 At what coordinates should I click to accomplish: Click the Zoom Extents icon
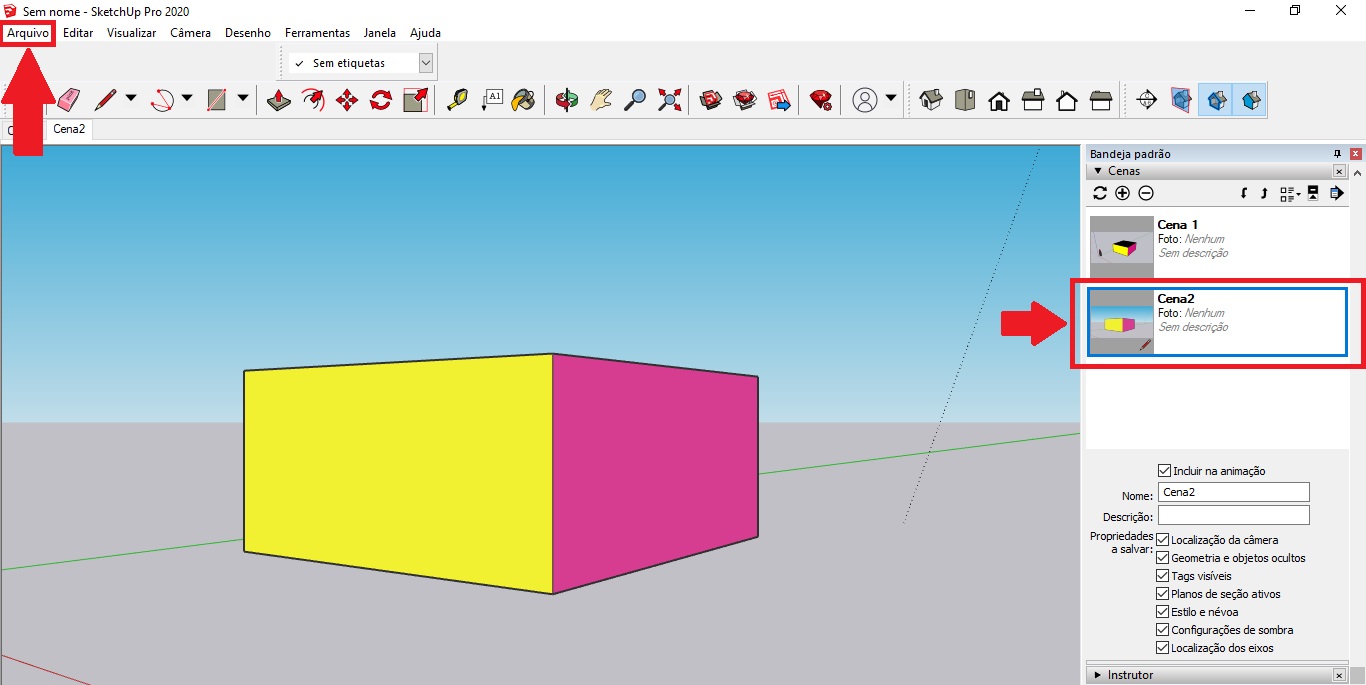(670, 100)
